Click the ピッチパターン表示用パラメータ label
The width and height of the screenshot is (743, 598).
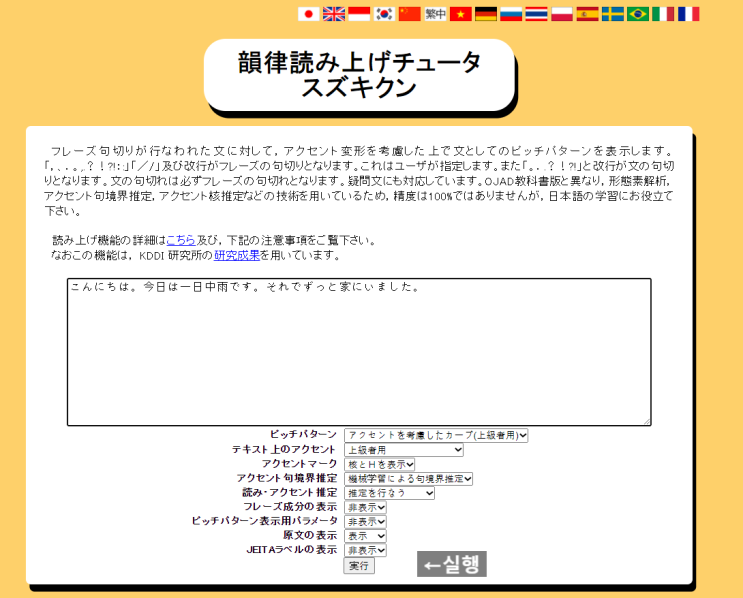(x=264, y=521)
